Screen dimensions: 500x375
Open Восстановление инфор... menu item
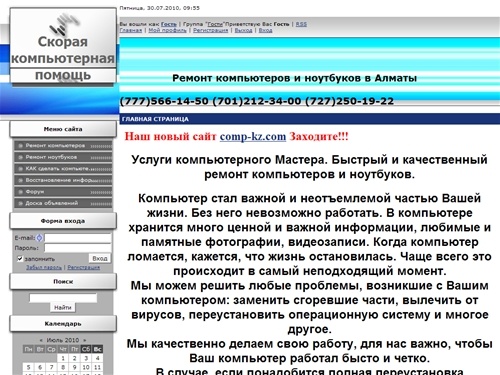[x=63, y=180]
